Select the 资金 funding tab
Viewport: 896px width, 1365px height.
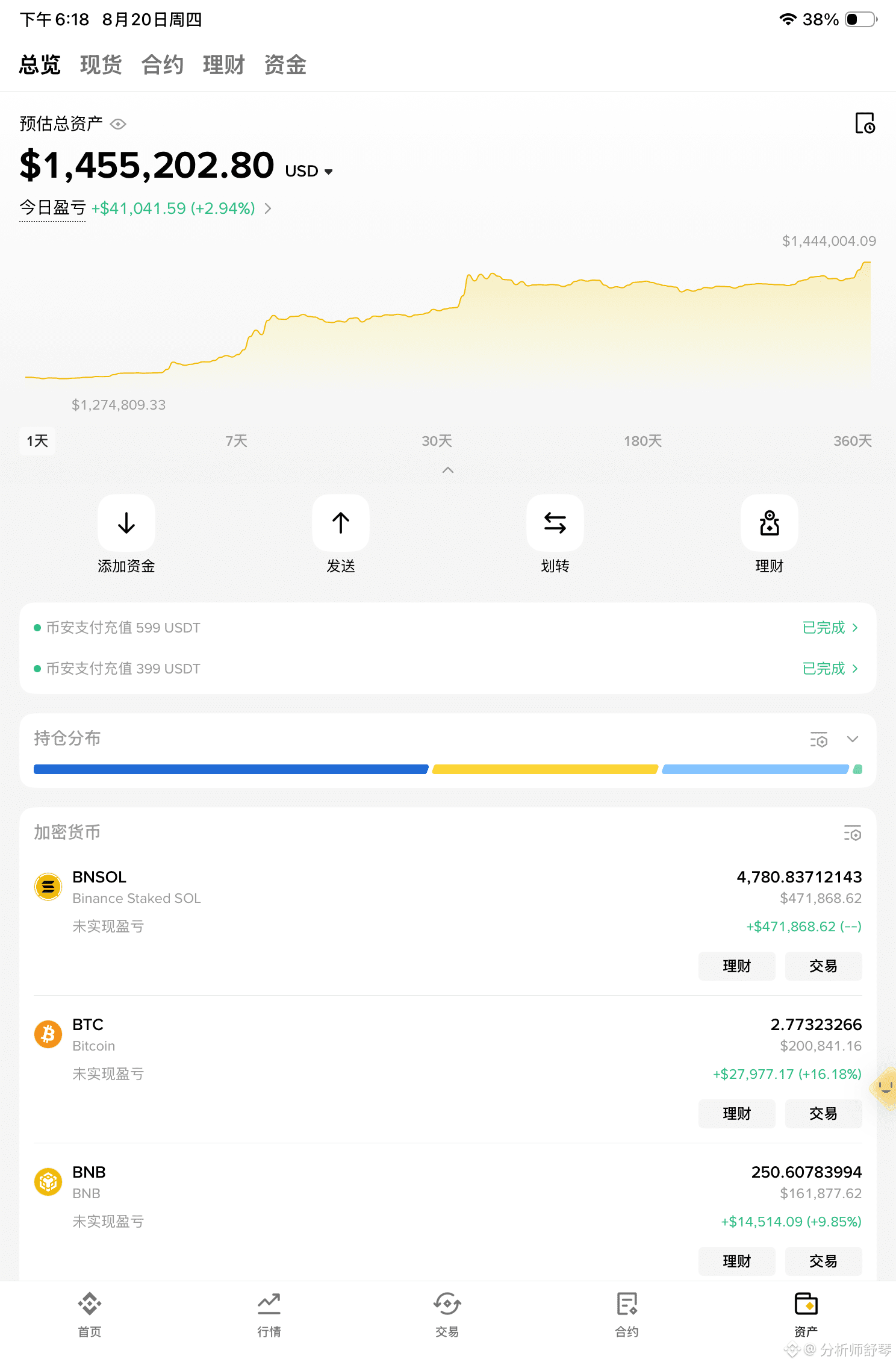285,64
